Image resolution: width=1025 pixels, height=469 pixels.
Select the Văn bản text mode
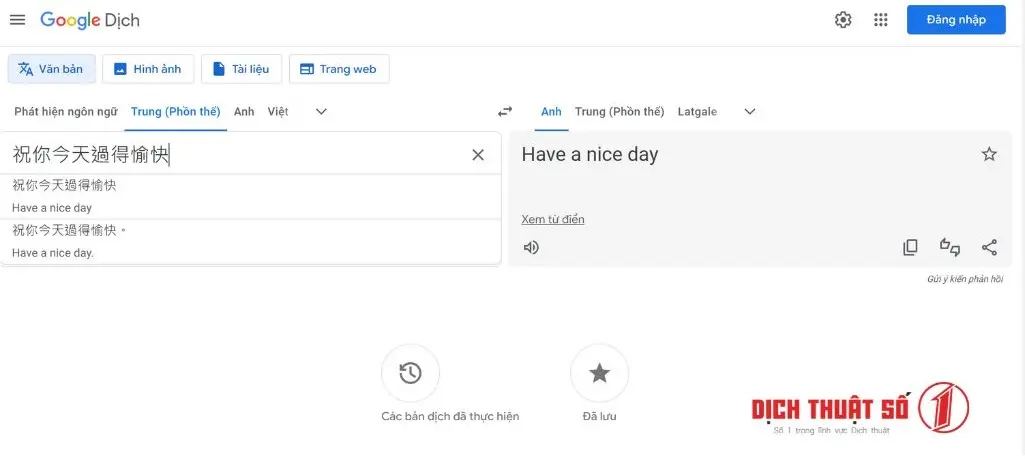52,69
